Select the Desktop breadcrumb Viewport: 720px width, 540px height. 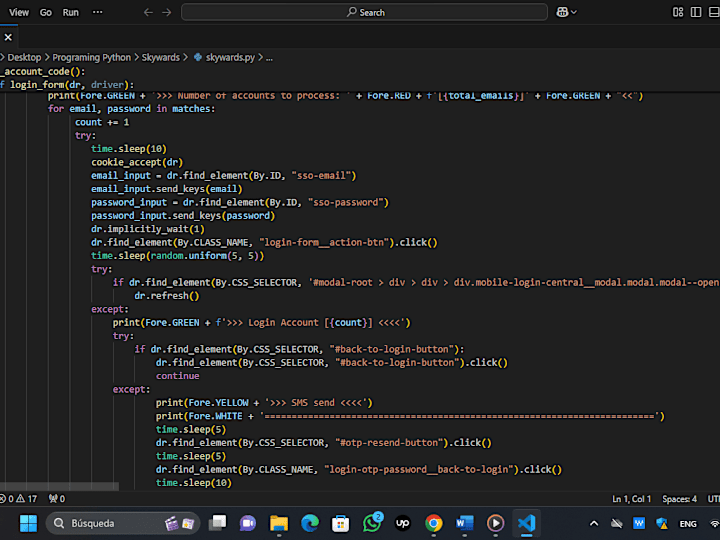pyautogui.click(x=24, y=57)
